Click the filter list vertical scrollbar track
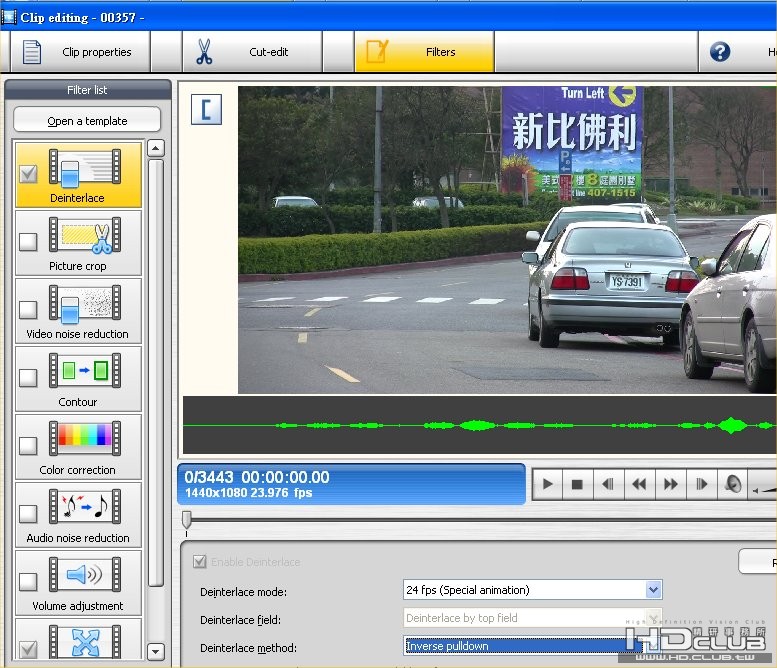 tap(156, 373)
